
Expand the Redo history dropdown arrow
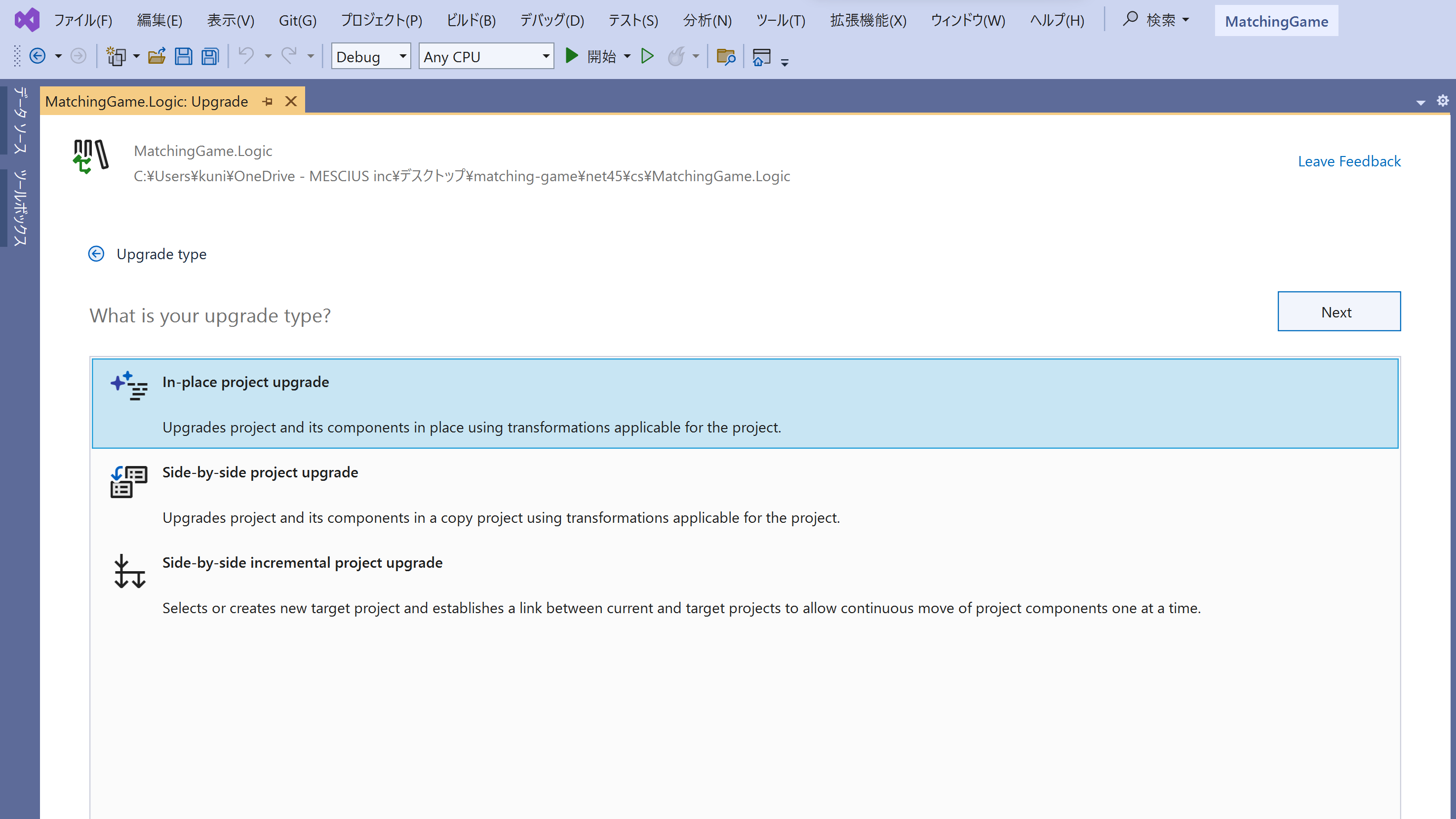(310, 56)
